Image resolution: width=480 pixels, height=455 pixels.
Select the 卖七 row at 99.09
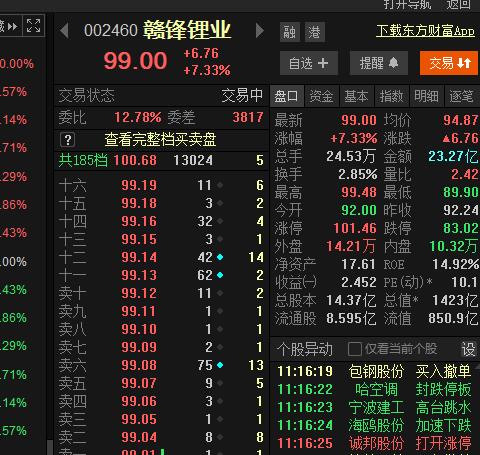click(x=161, y=347)
